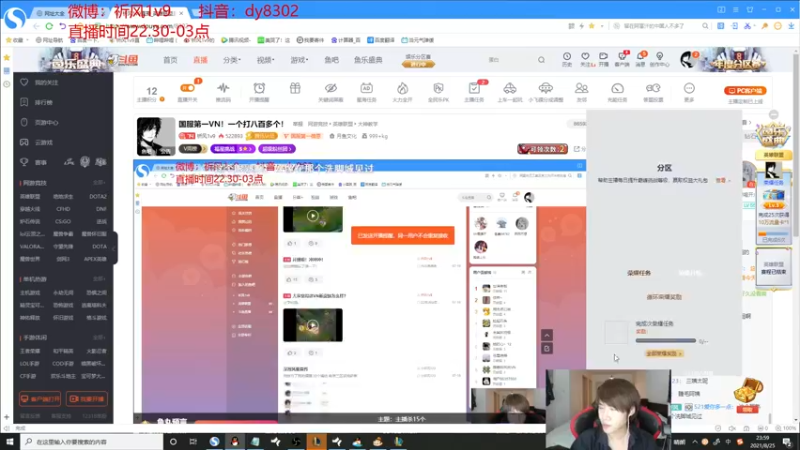Viewport: 800px width, 450px height.
Task: Click the DOTA2 category link
Action: 97,196
